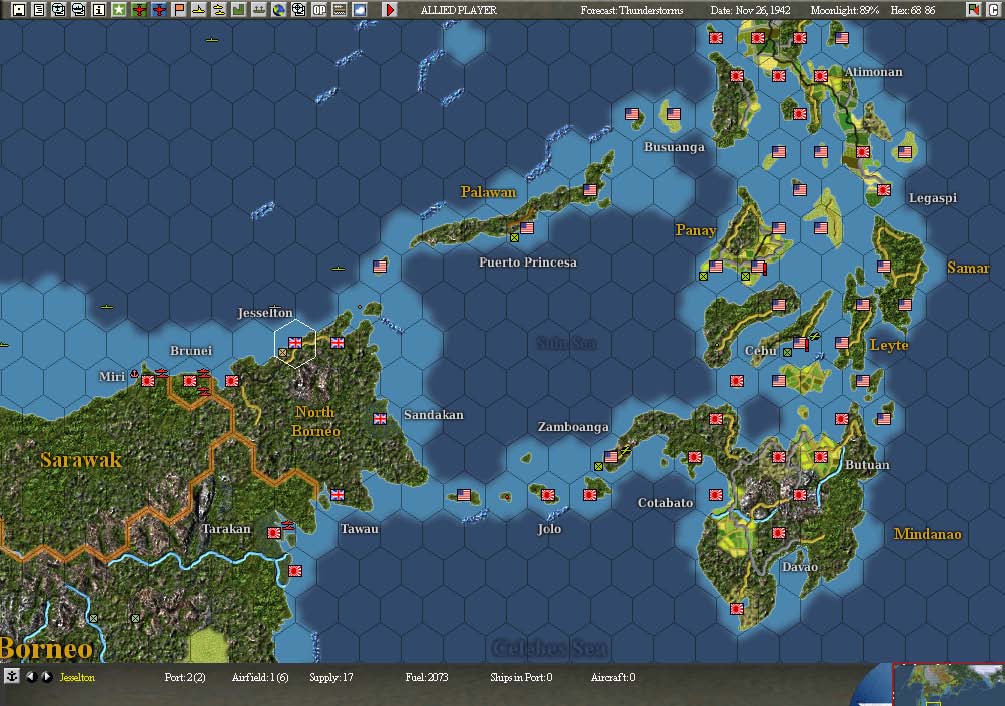The height and width of the screenshot is (706, 1005).
Task: Click the 'Fuel: 2073' status value
Action: [x=427, y=677]
